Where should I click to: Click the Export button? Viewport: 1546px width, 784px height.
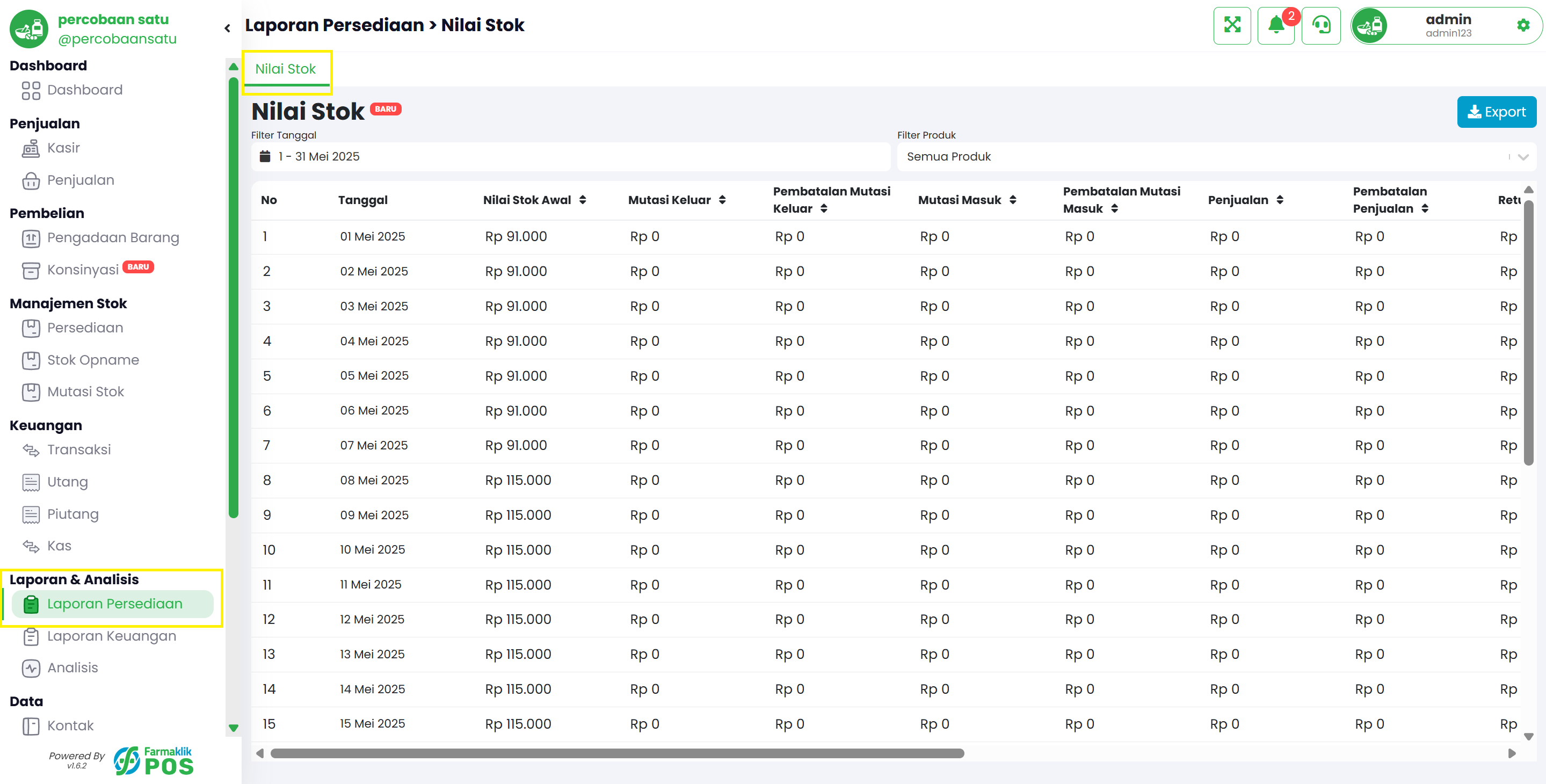[x=1496, y=112]
